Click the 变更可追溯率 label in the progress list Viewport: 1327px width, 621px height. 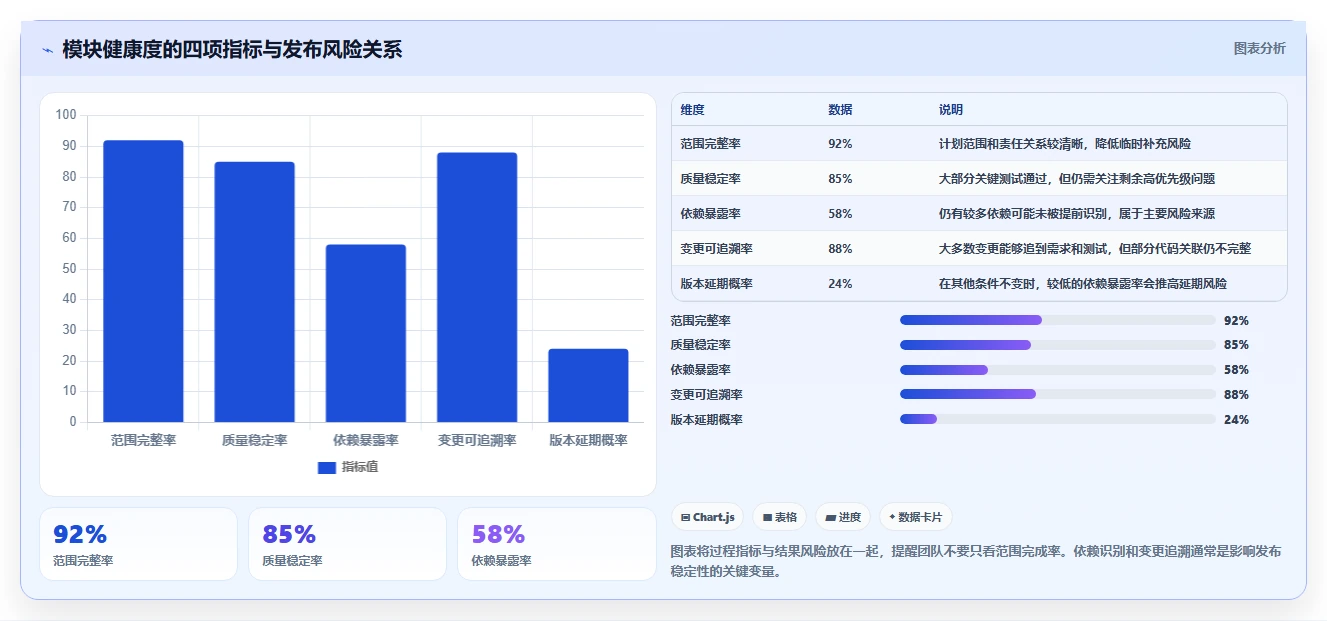click(x=707, y=395)
